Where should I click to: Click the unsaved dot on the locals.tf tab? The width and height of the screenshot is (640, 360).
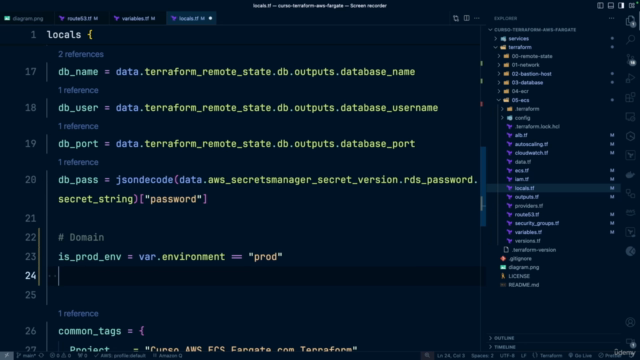[x=211, y=18]
